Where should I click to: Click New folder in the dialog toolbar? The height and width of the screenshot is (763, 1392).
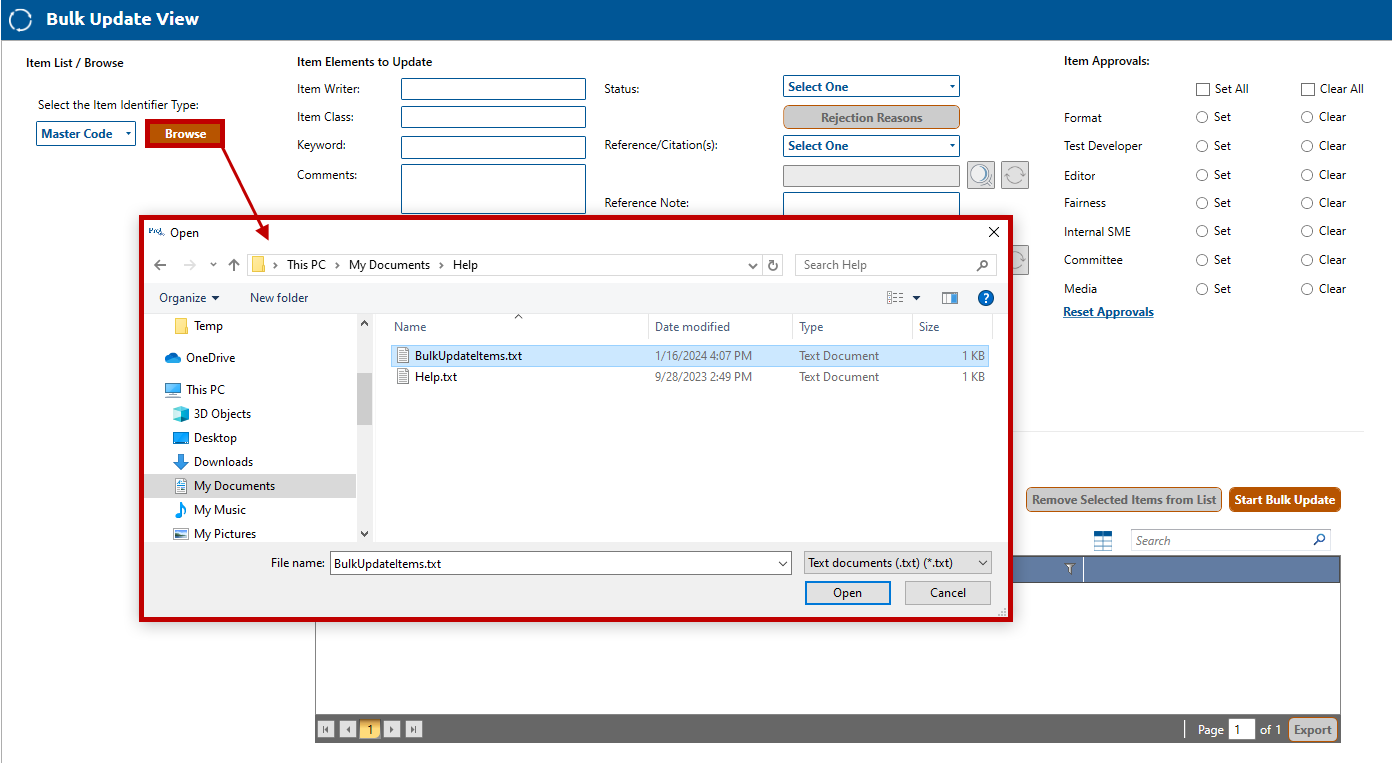pos(279,298)
